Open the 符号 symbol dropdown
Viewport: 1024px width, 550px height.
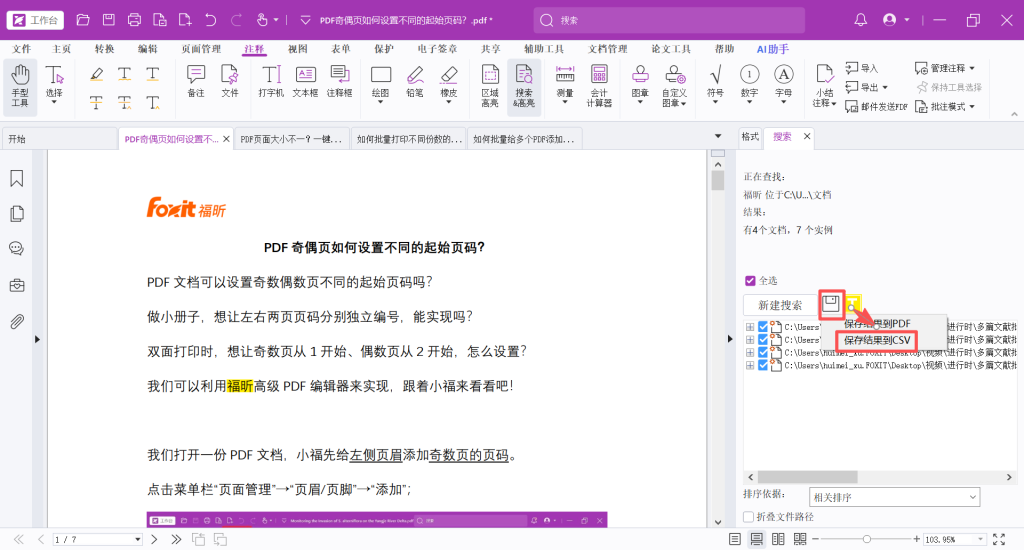pyautogui.click(x=715, y=103)
